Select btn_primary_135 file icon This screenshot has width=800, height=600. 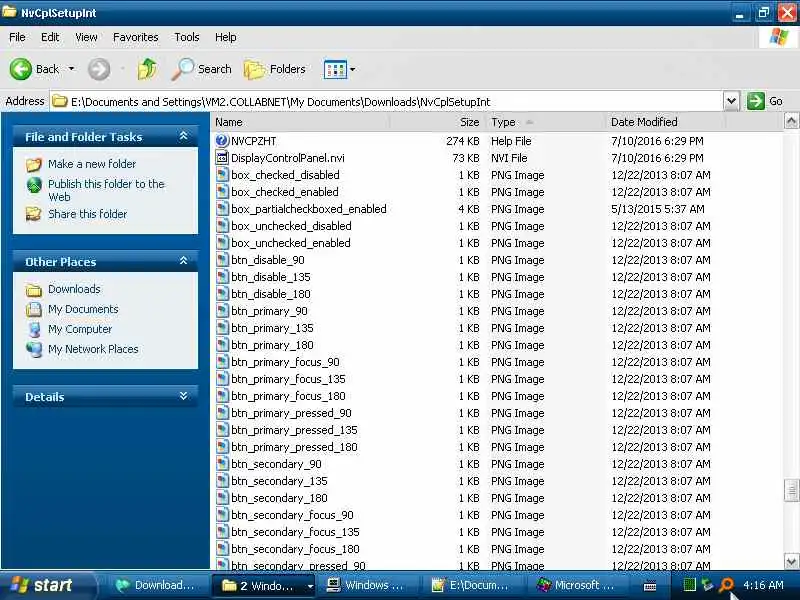pyautogui.click(x=222, y=328)
